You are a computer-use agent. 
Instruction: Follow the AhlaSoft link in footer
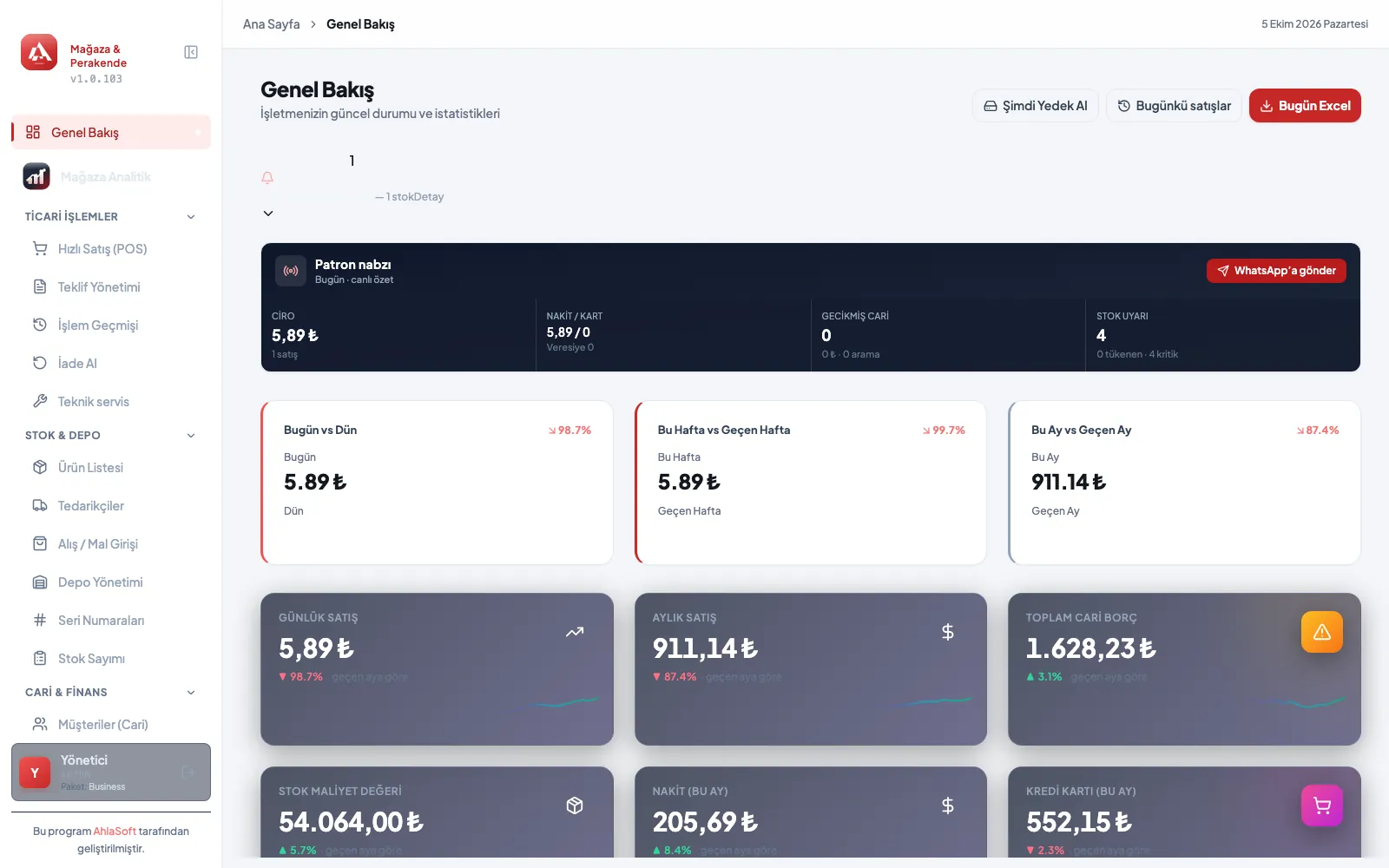[x=115, y=832]
